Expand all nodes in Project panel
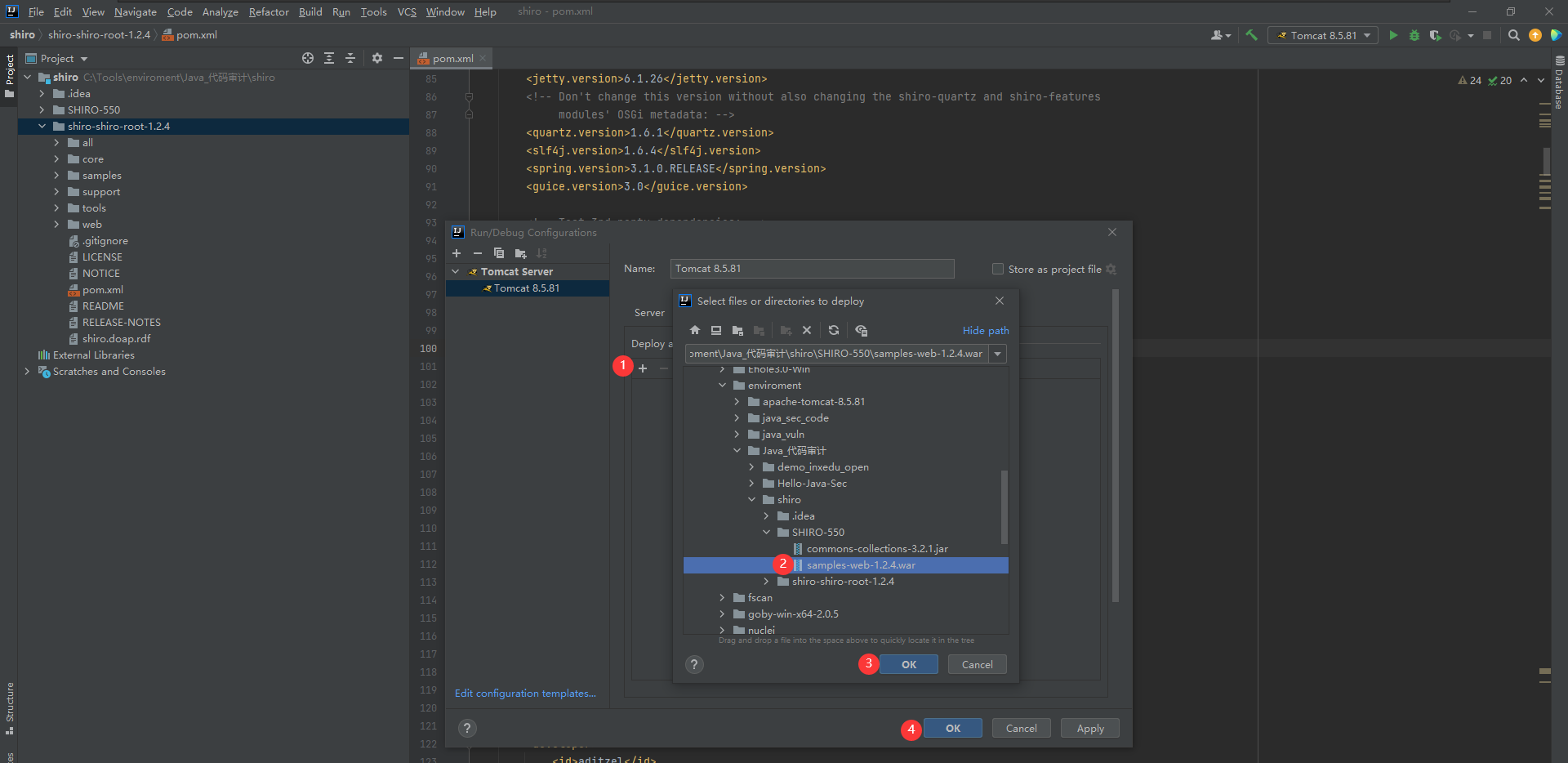Image resolution: width=1568 pixels, height=763 pixels. coord(329,58)
